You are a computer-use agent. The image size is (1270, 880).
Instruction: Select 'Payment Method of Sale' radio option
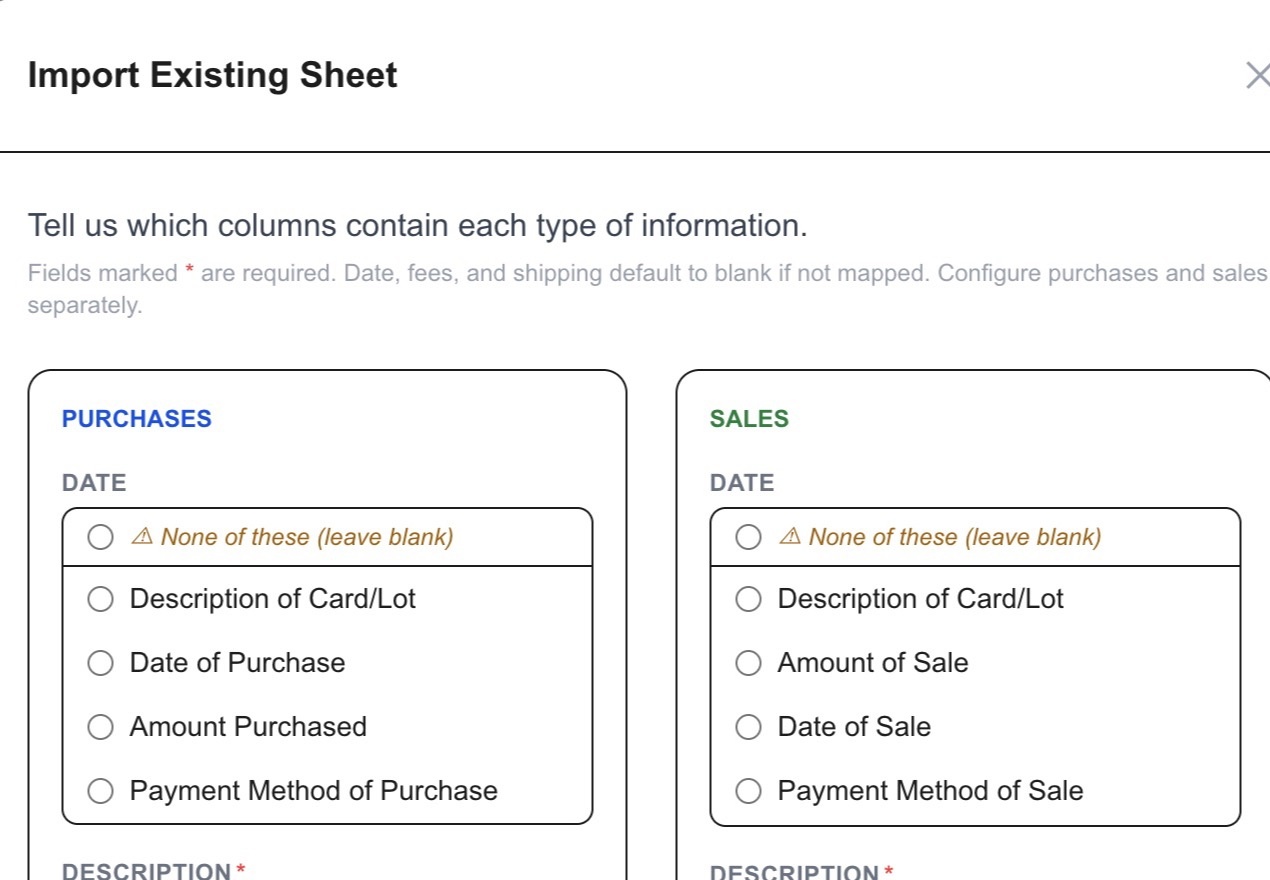pos(748,791)
